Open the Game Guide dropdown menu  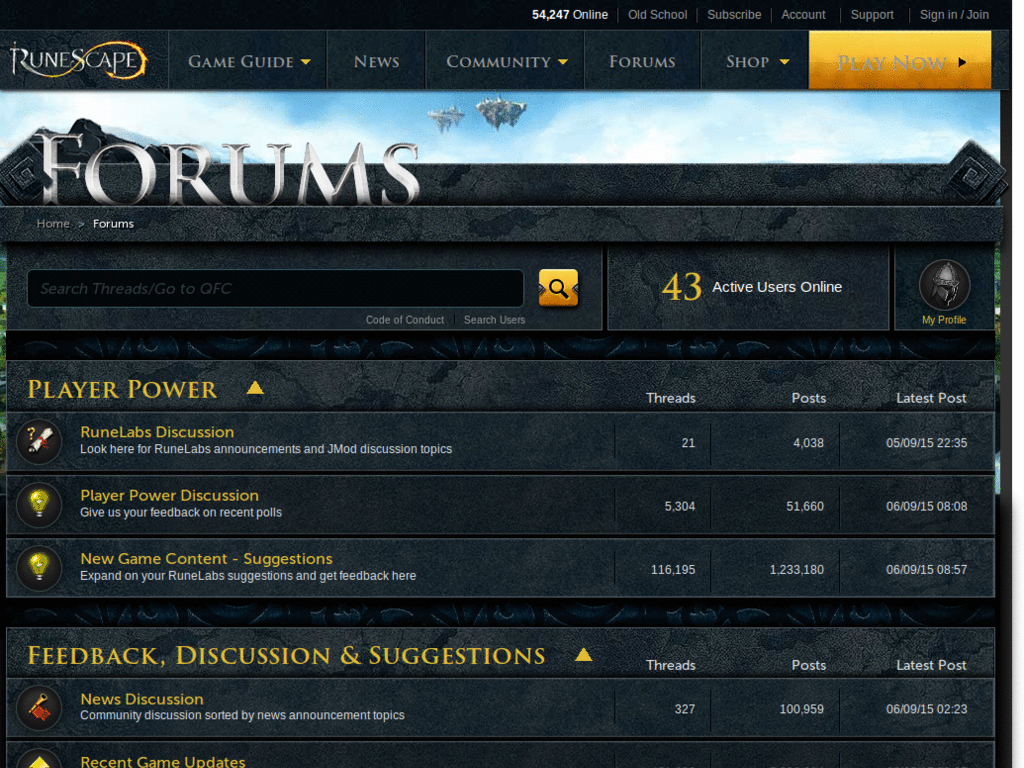(249, 61)
